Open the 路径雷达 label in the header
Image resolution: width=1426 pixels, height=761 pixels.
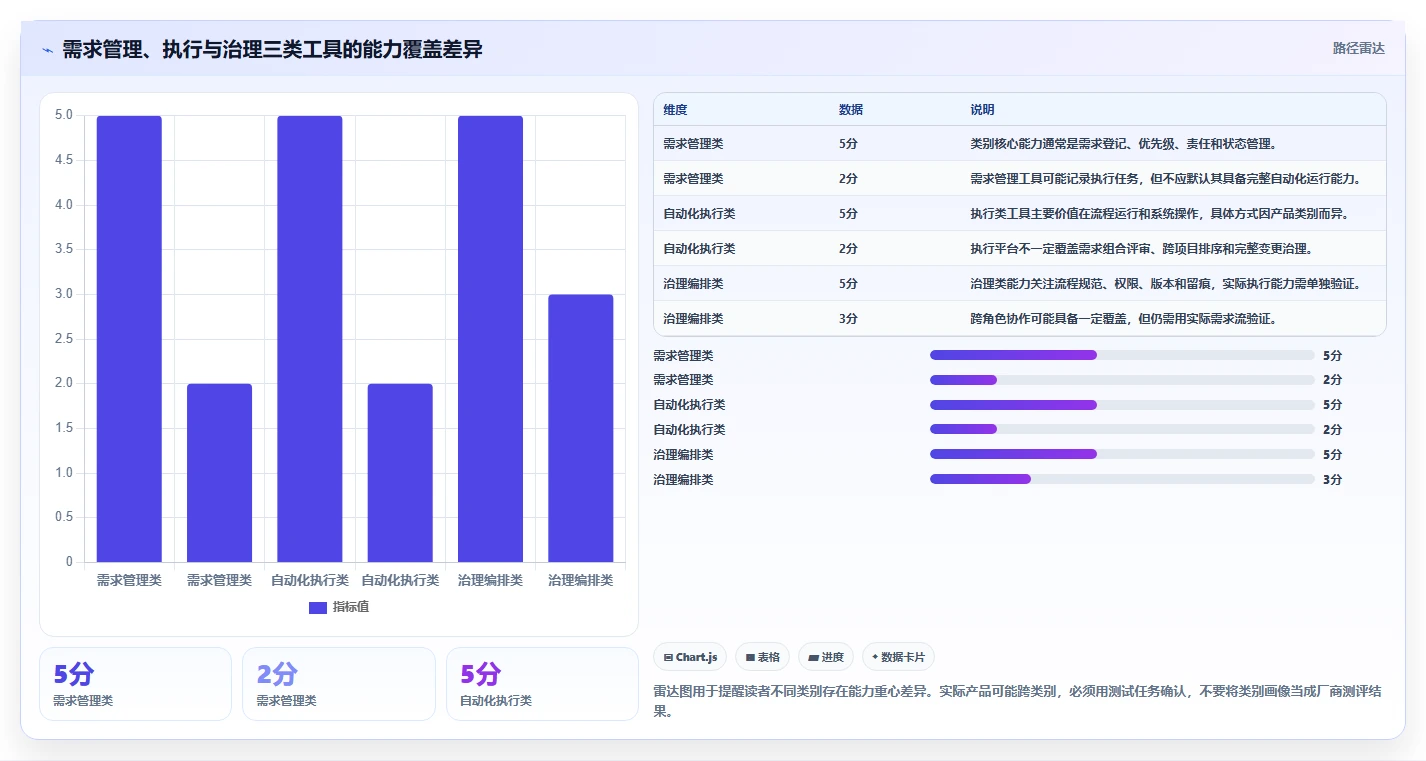coord(1359,48)
